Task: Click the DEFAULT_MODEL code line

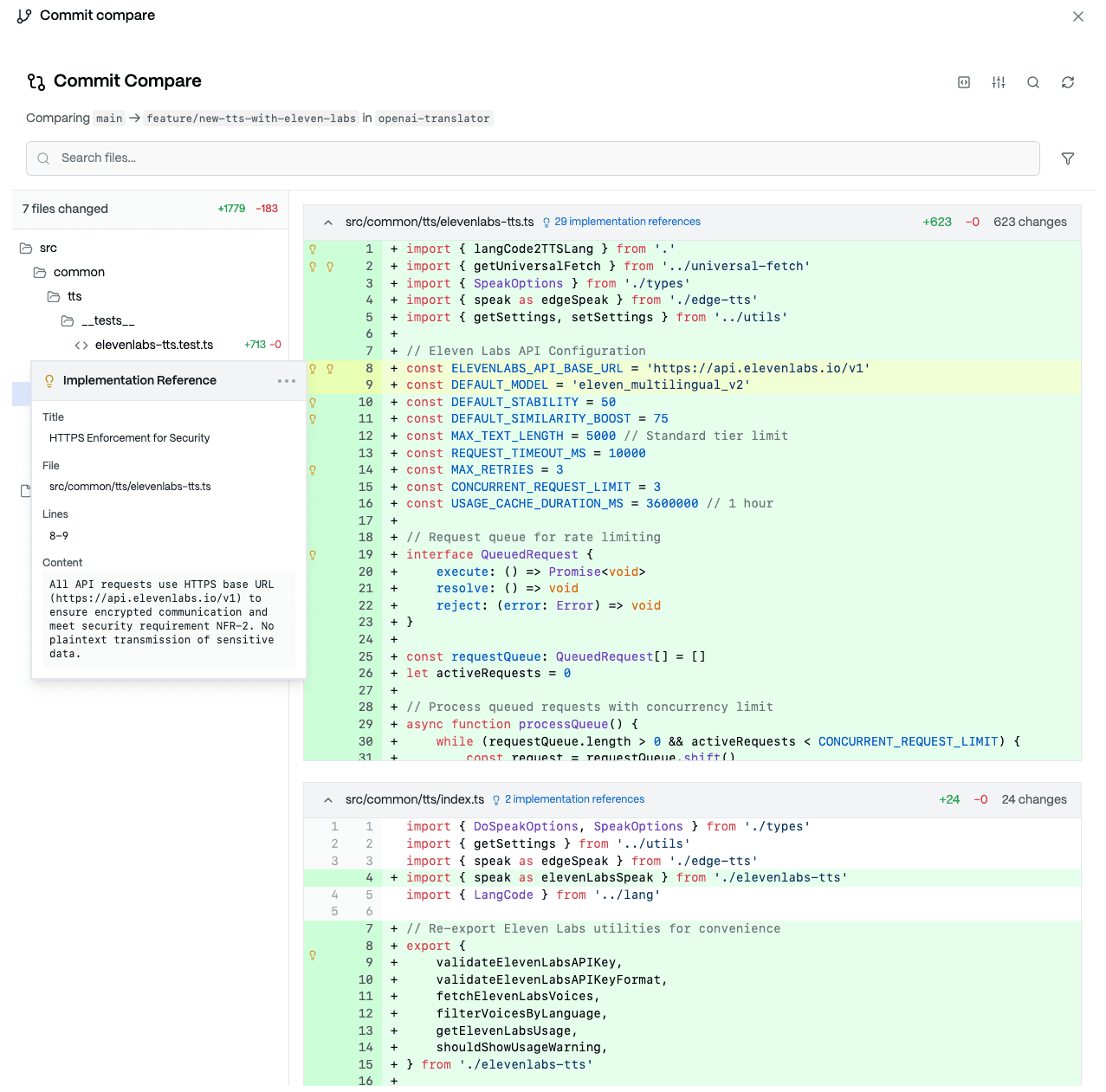Action: (x=692, y=385)
